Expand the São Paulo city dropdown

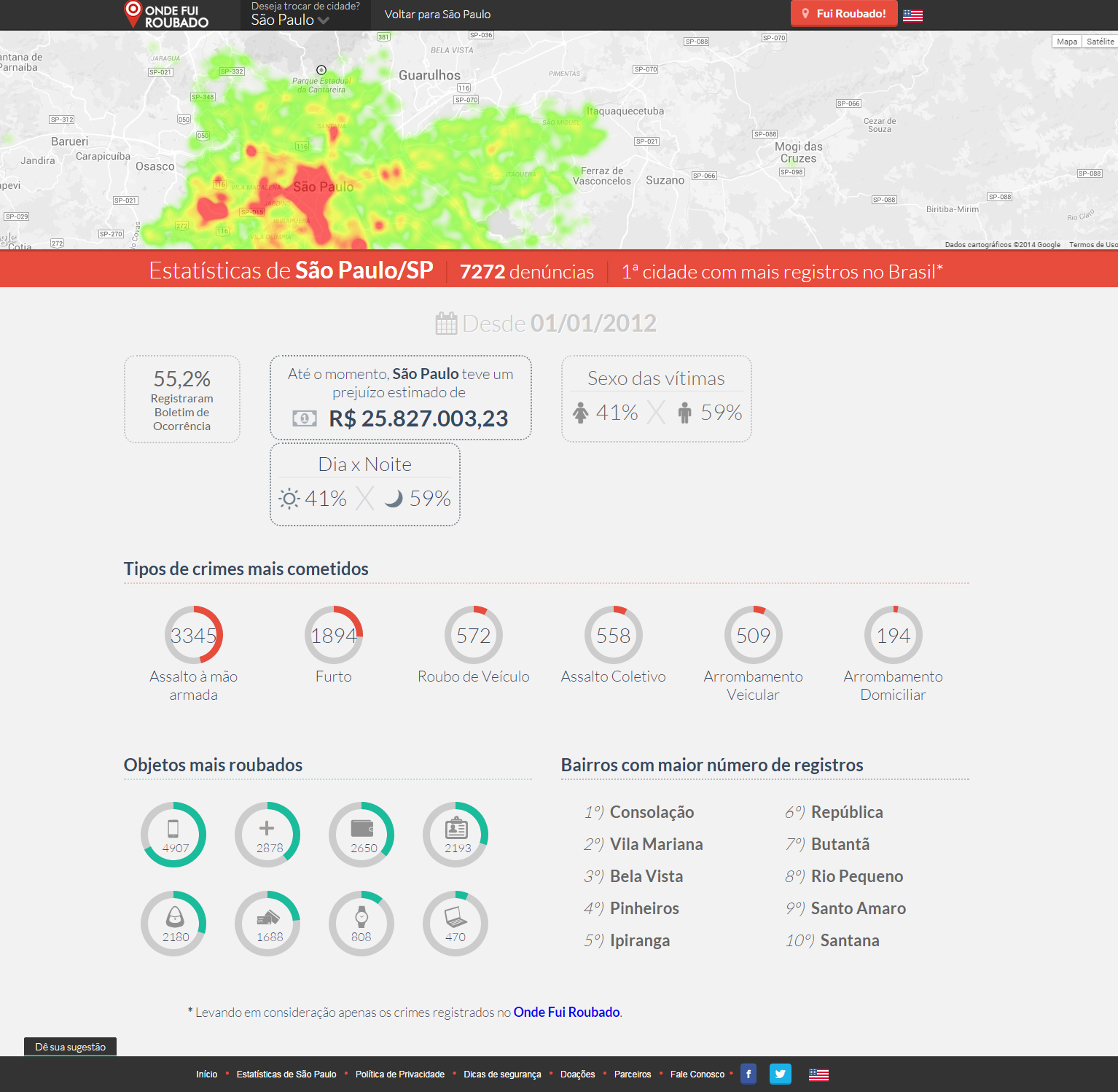[291, 20]
